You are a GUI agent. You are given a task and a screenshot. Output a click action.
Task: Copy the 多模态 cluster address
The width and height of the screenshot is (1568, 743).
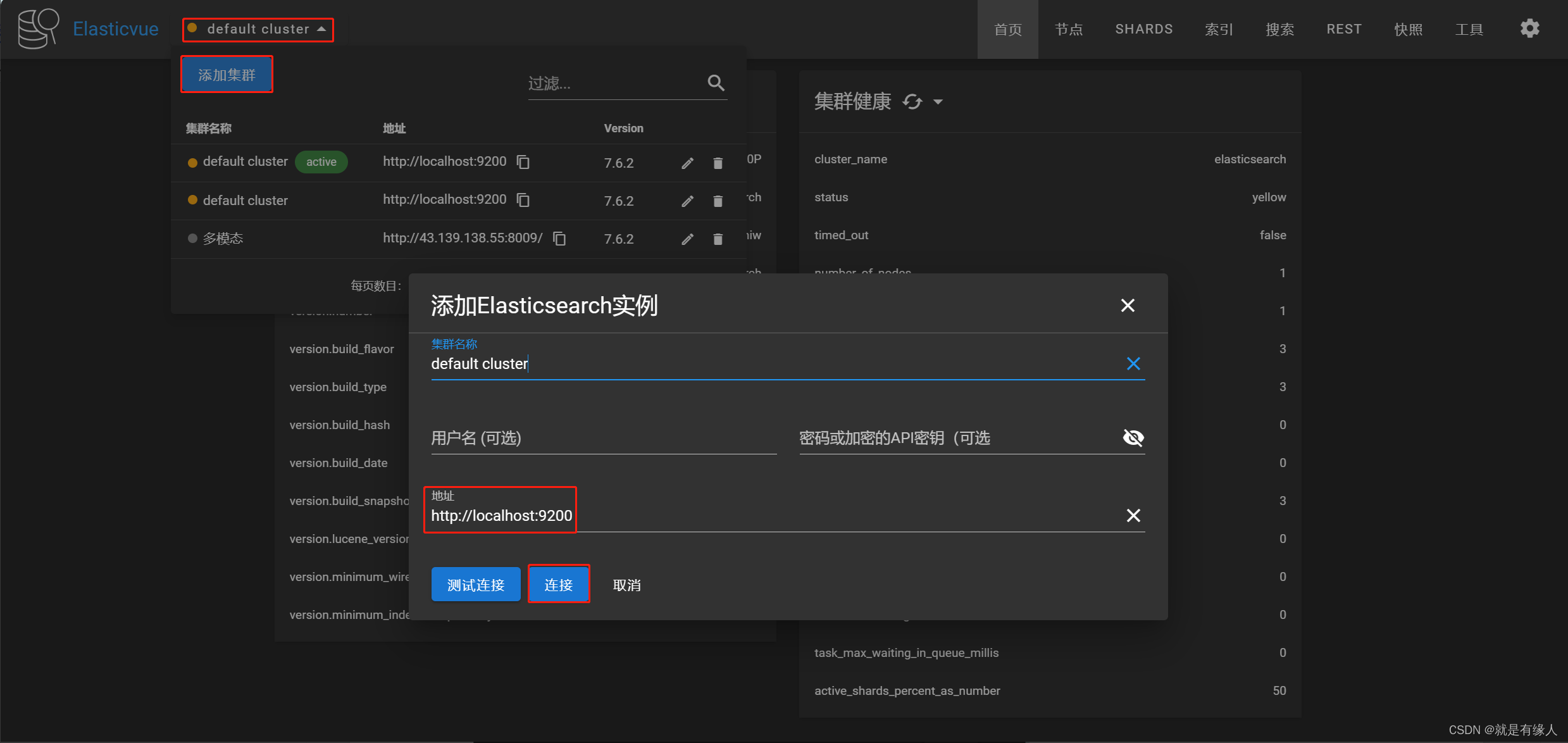[x=559, y=238]
